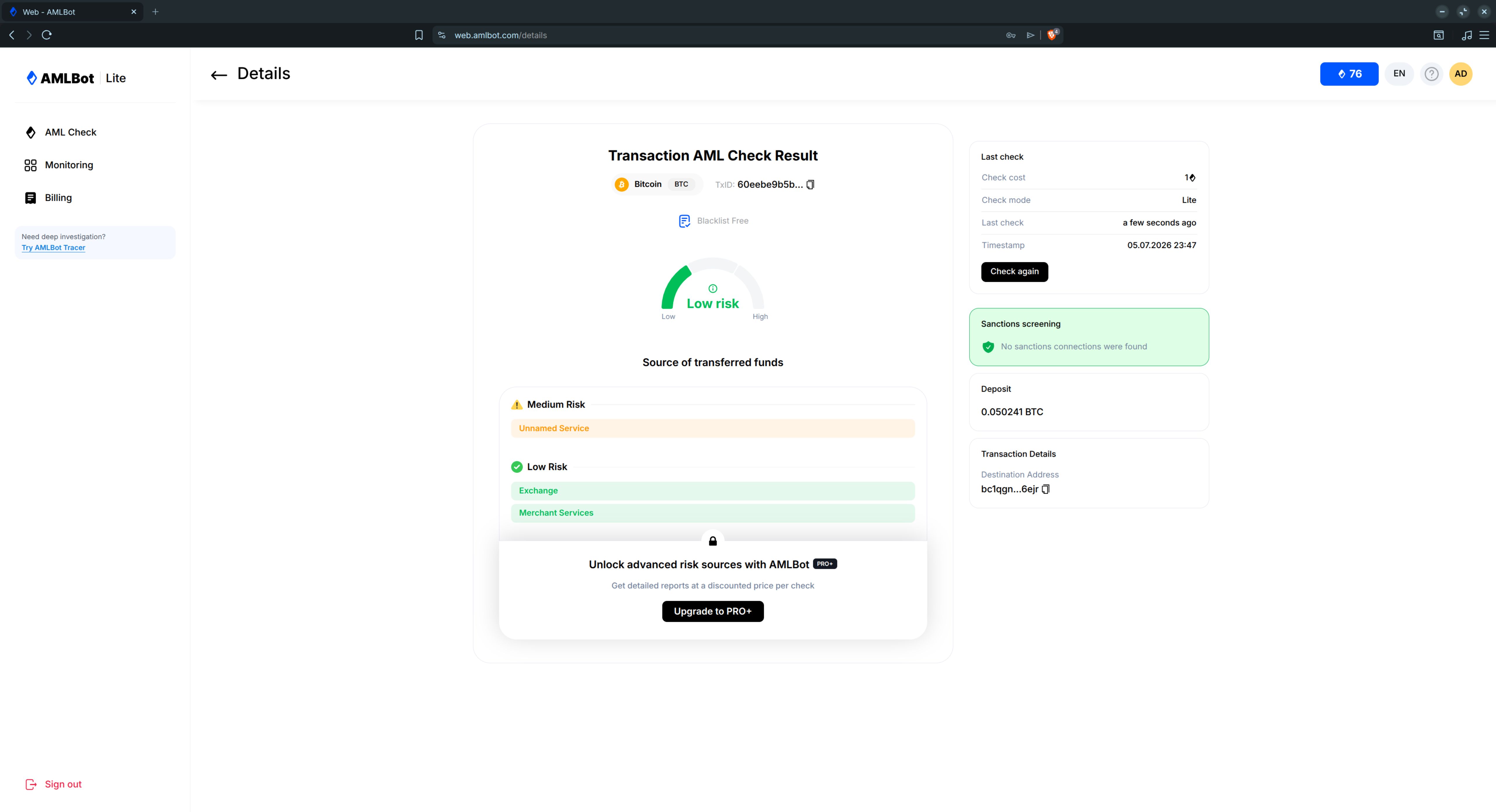This screenshot has height=812, width=1496.
Task: Click the BTC ticker badge
Action: pos(681,185)
